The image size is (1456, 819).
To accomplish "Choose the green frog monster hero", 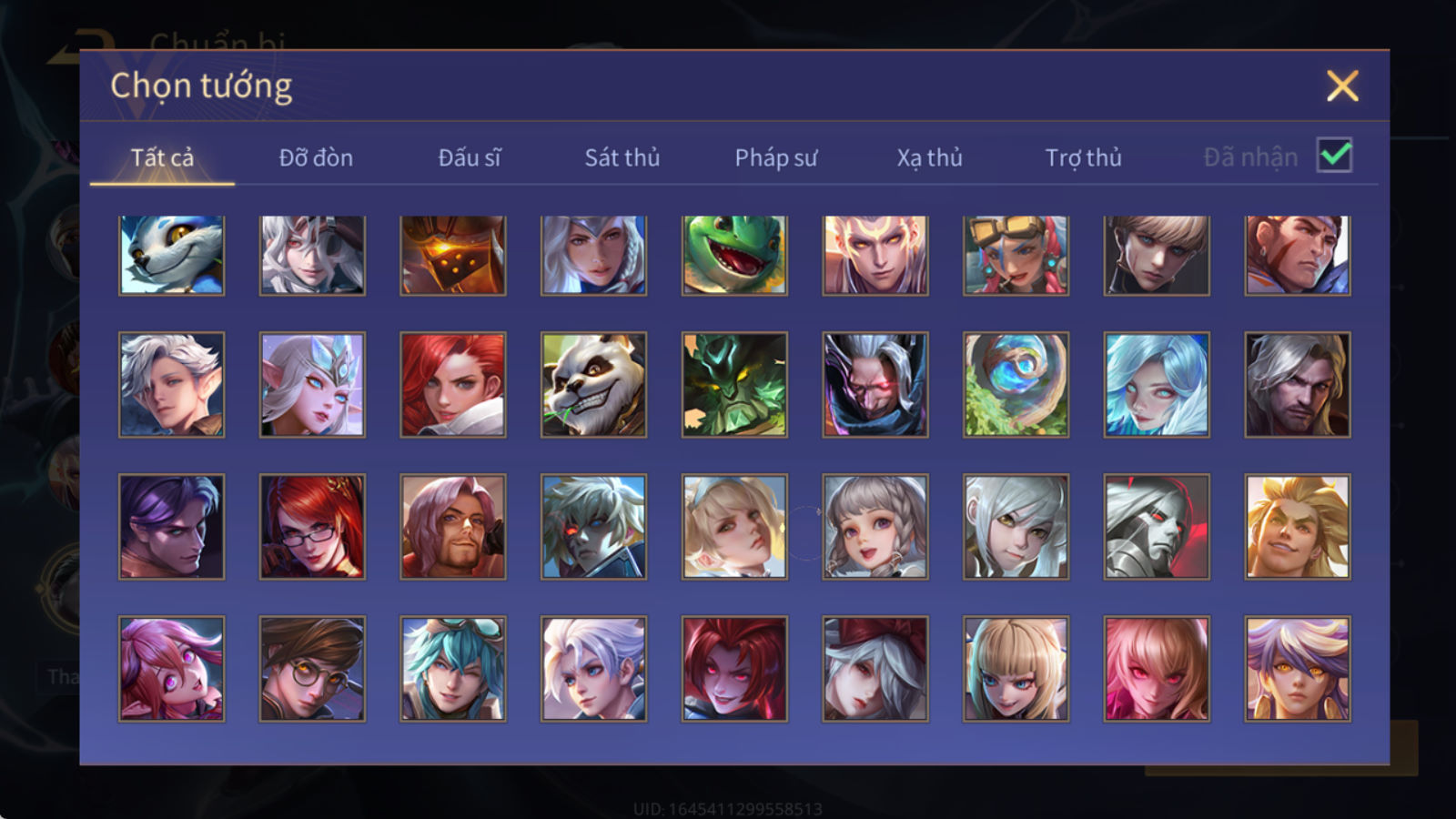I will click(x=734, y=255).
